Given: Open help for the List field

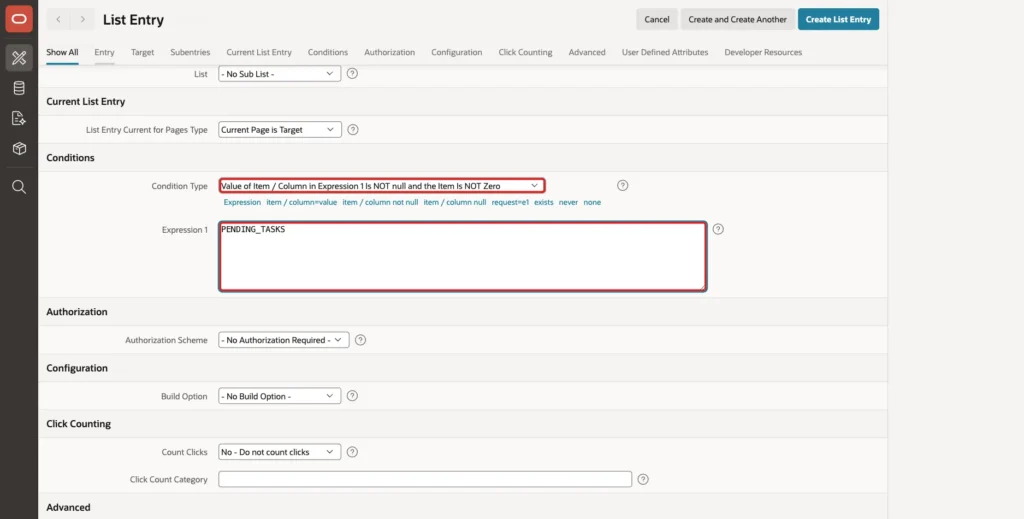Looking at the screenshot, I should 352,74.
